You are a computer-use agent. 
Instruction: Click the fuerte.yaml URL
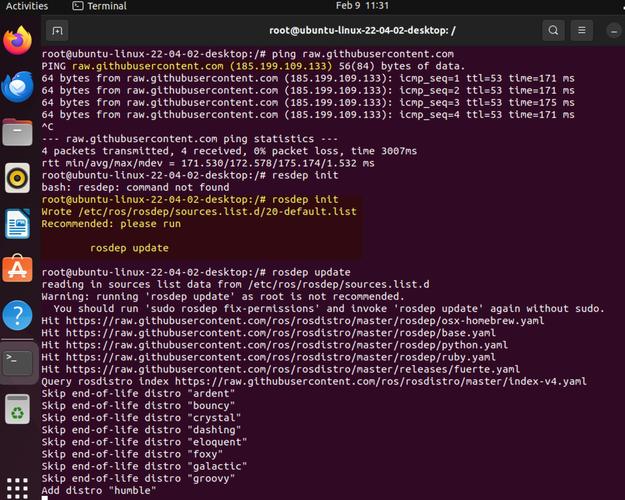coord(293,369)
